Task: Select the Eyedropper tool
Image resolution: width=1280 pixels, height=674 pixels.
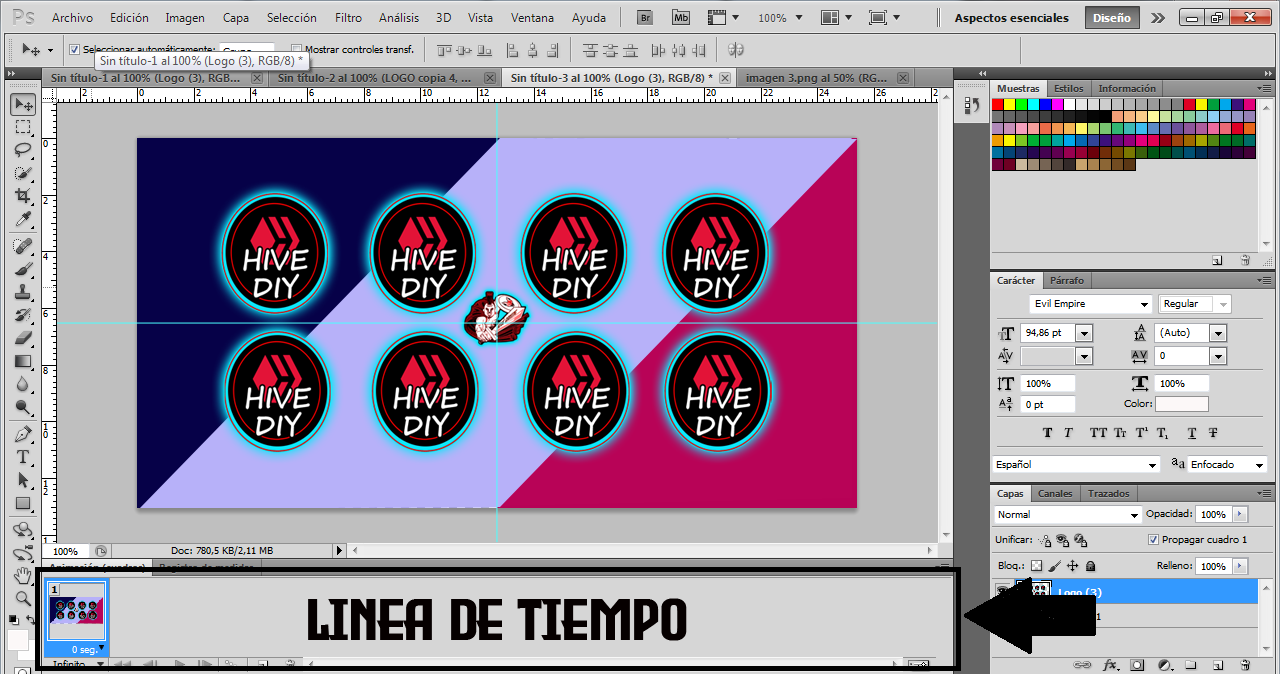Action: point(23,219)
